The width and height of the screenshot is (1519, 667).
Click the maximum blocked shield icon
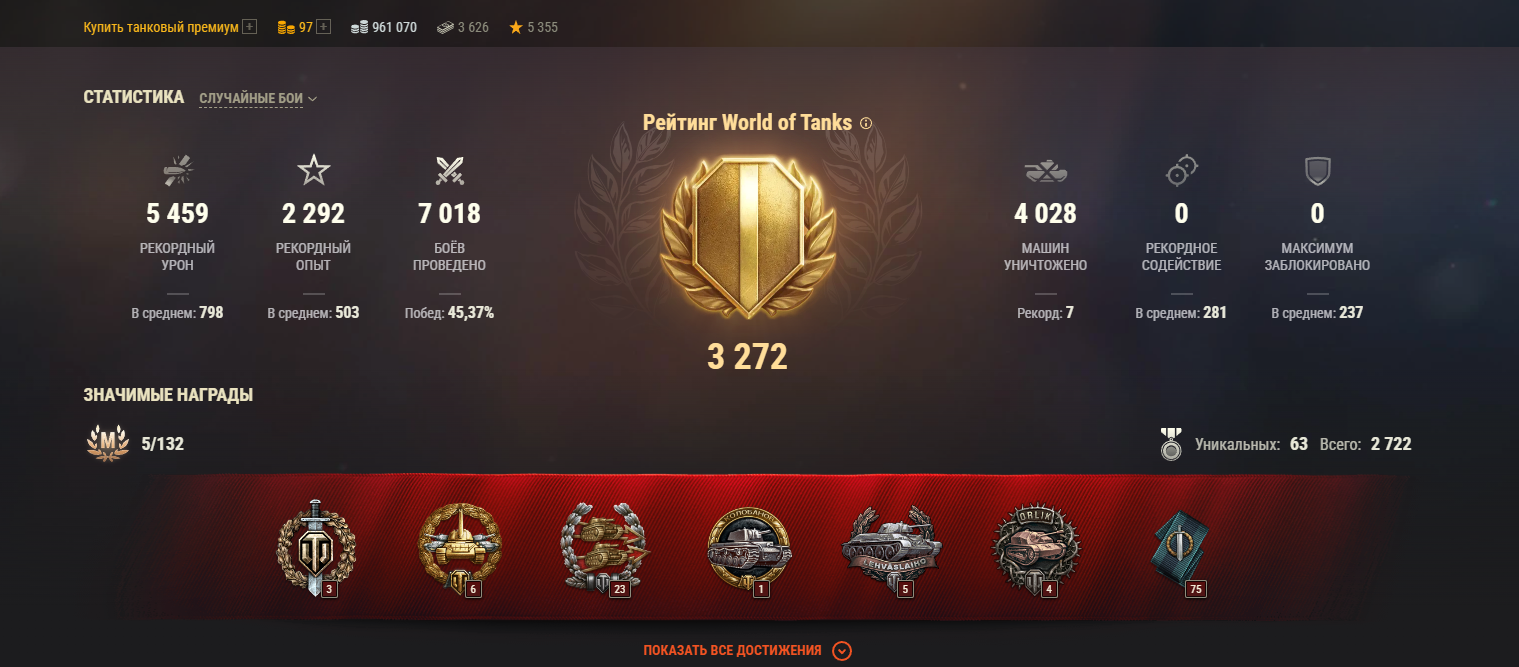point(1317,171)
